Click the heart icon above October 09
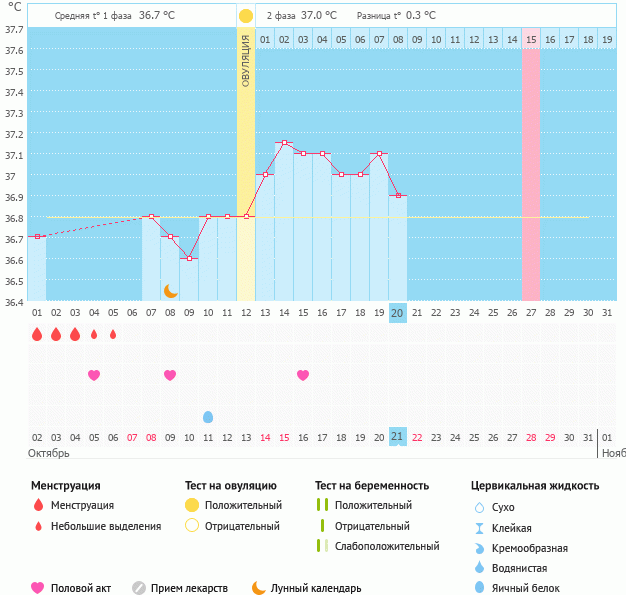This screenshot has height=595, width=626. (170, 375)
